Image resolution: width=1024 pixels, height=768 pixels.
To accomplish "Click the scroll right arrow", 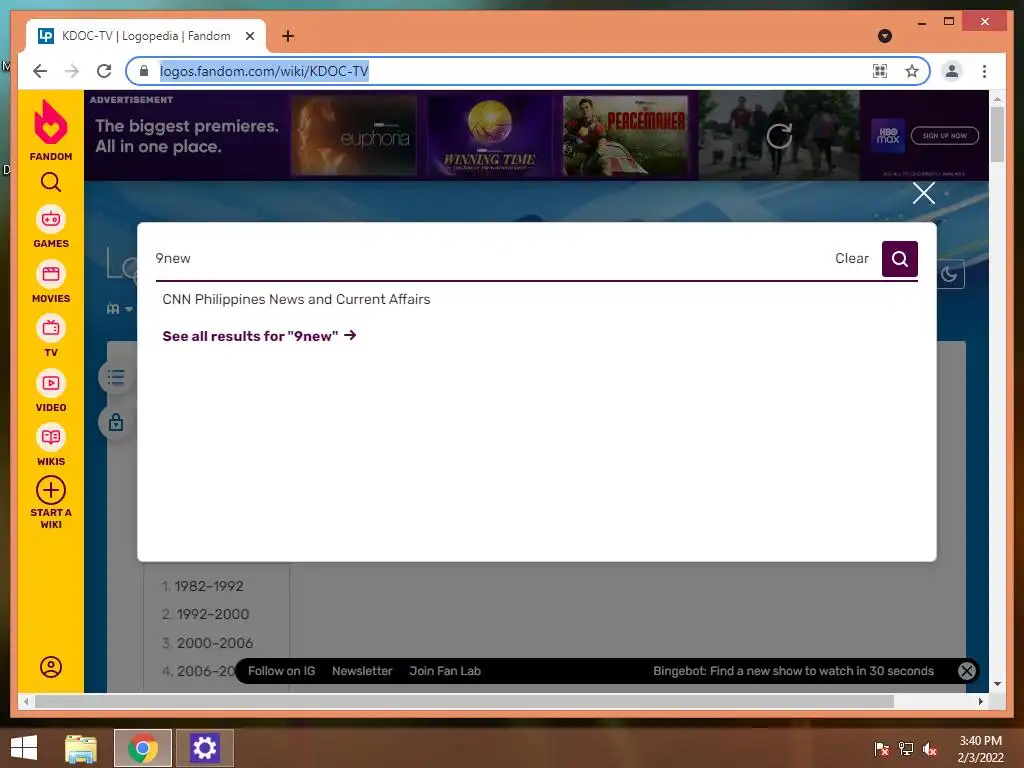I will click(980, 701).
